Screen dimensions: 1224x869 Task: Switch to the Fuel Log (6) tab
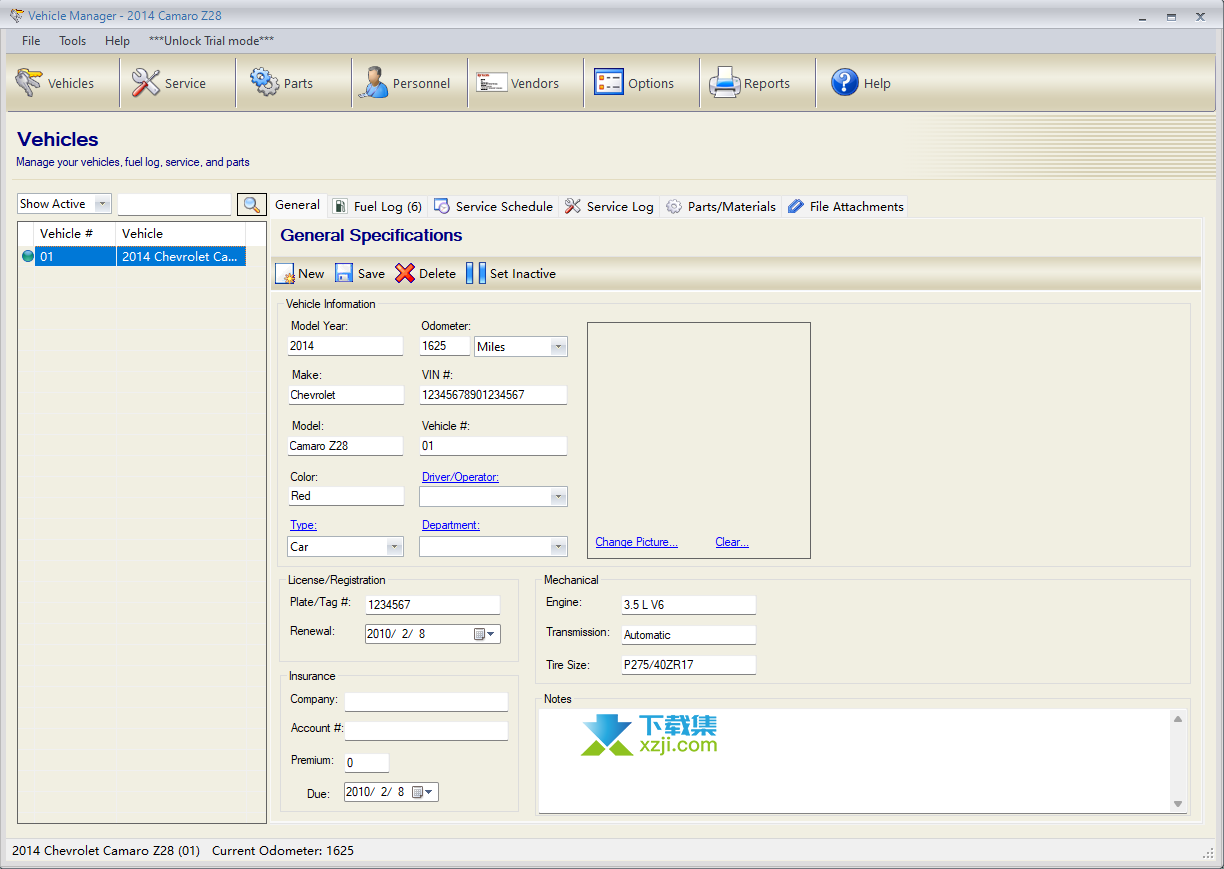click(x=377, y=206)
